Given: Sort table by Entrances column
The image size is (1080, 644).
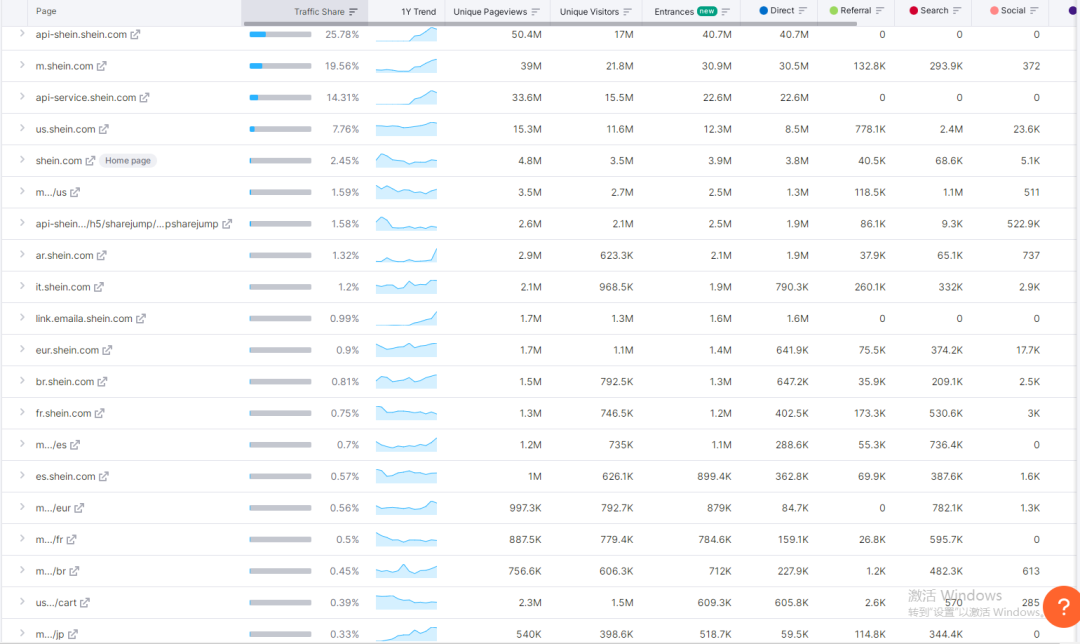Looking at the screenshot, I should coord(725,12).
